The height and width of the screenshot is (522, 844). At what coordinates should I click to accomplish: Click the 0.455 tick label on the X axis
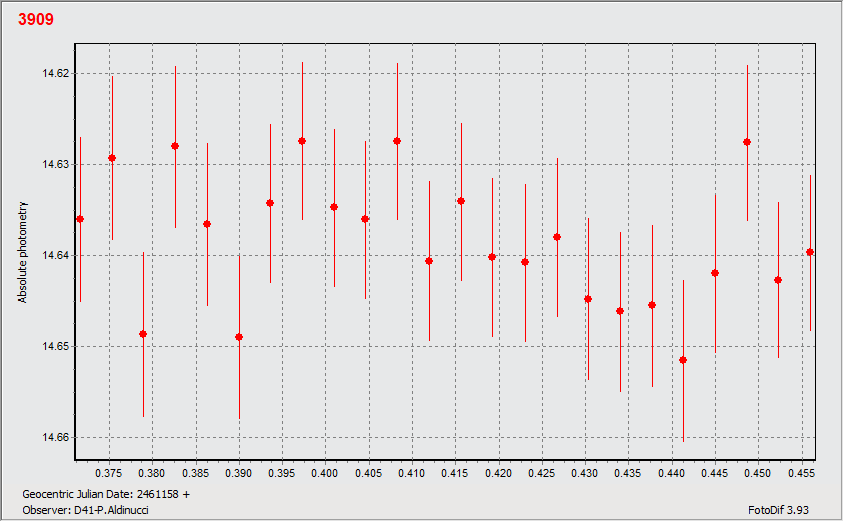tap(801, 472)
